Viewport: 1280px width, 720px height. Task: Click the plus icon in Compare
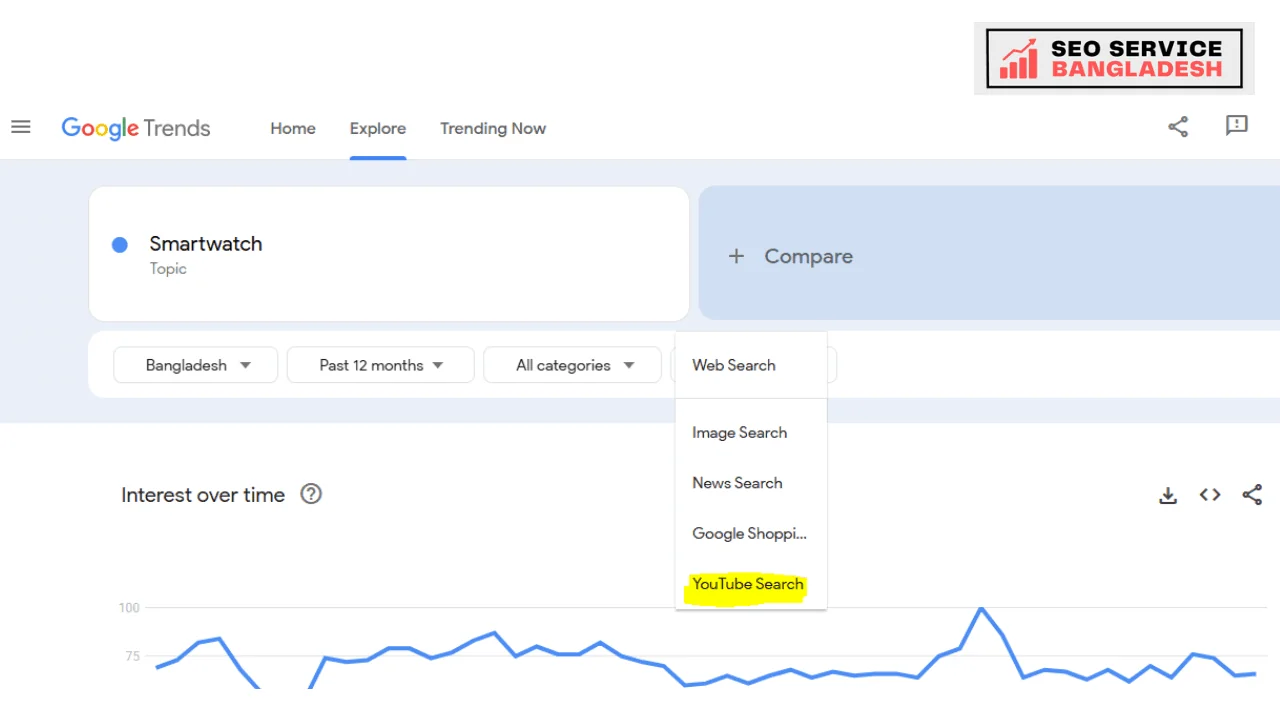tap(736, 256)
